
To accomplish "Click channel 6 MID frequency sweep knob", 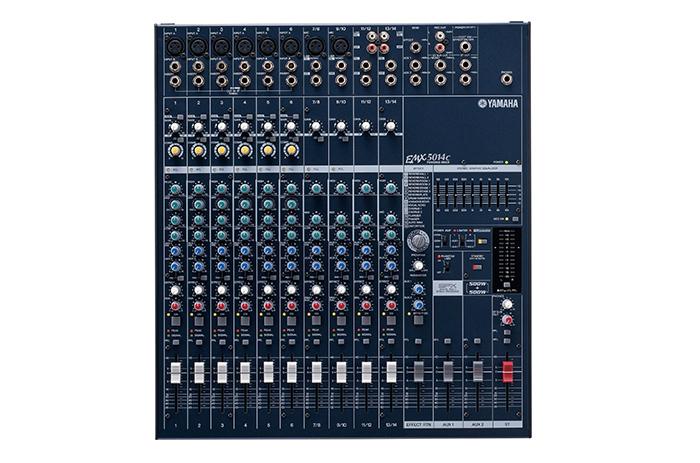I will pos(291,204).
